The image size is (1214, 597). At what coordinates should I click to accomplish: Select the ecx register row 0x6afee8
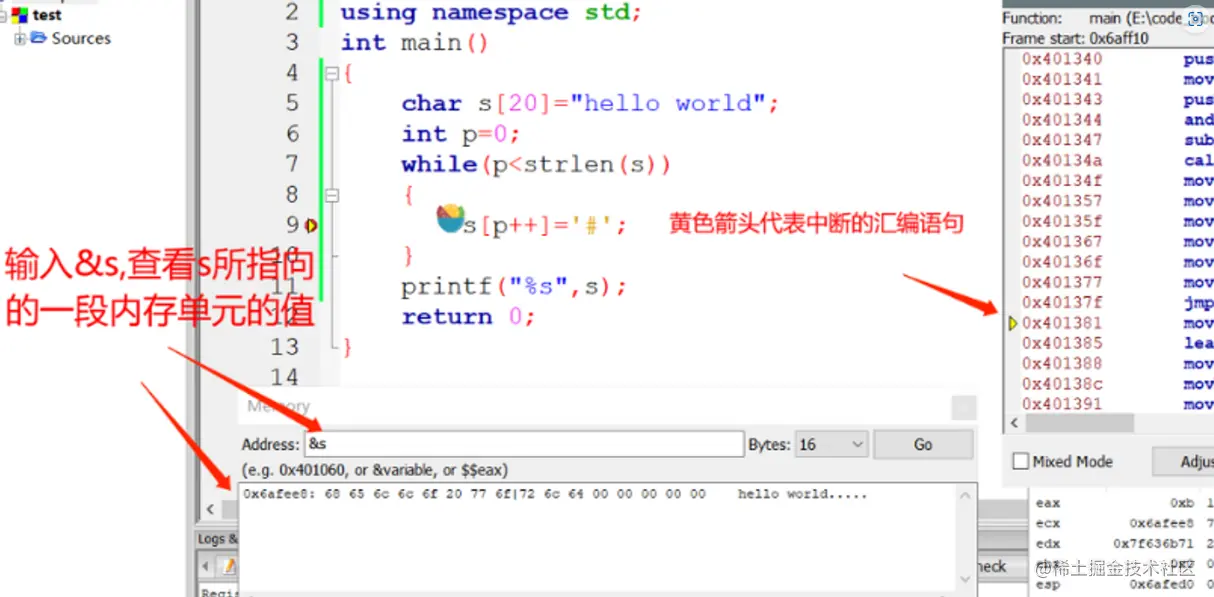point(1124,523)
